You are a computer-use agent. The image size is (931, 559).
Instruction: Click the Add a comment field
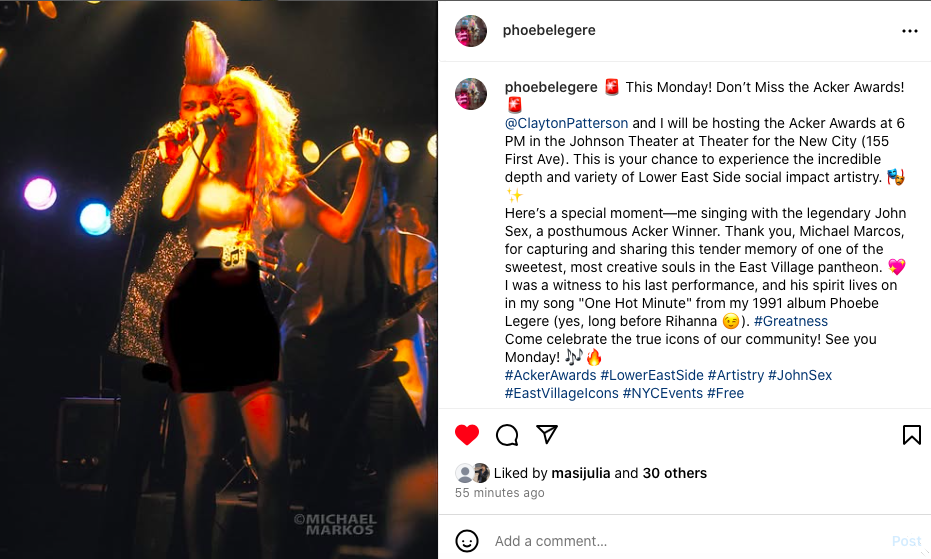click(689, 541)
